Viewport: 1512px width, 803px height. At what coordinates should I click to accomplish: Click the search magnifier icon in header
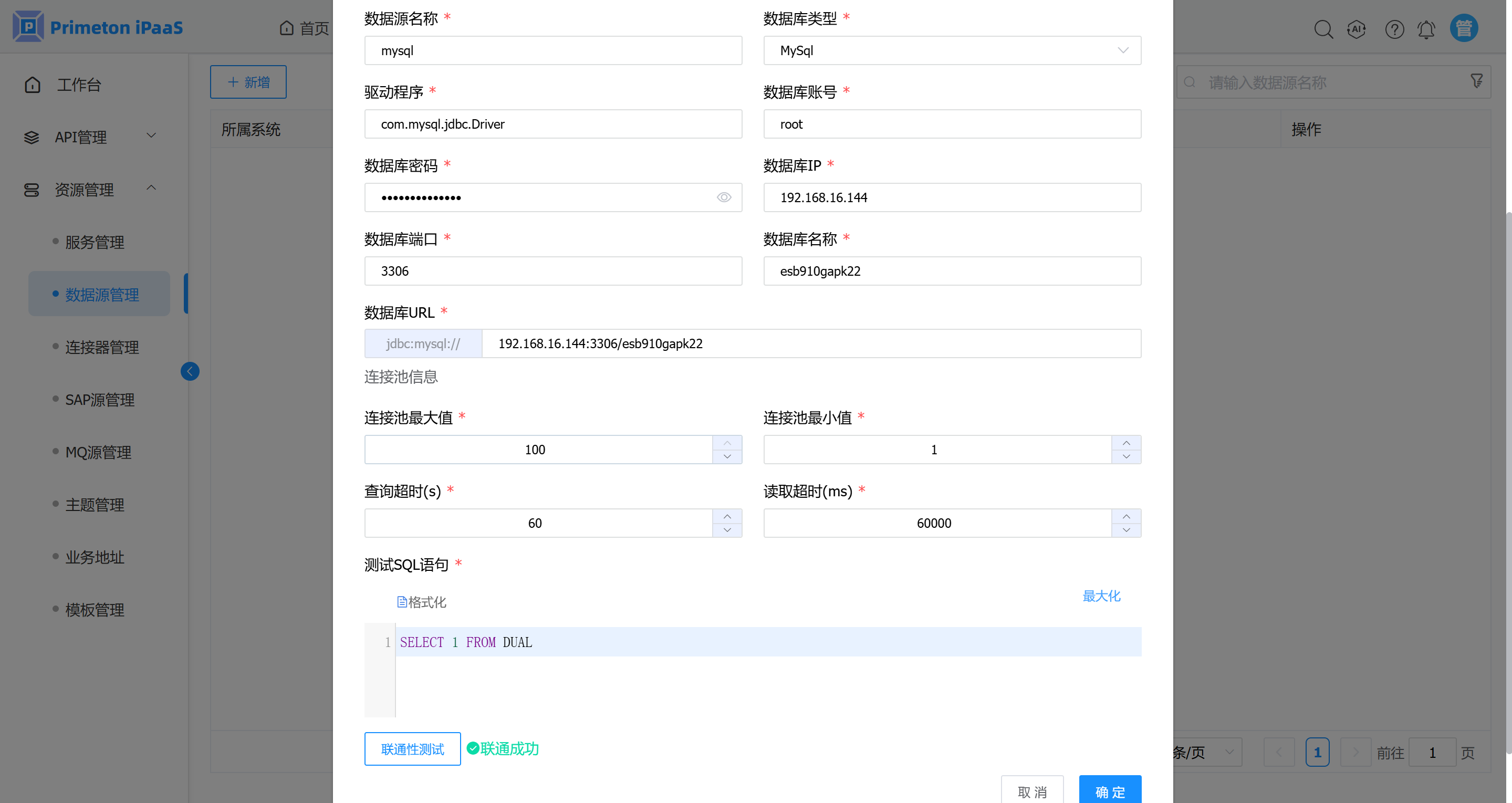coord(1323,29)
